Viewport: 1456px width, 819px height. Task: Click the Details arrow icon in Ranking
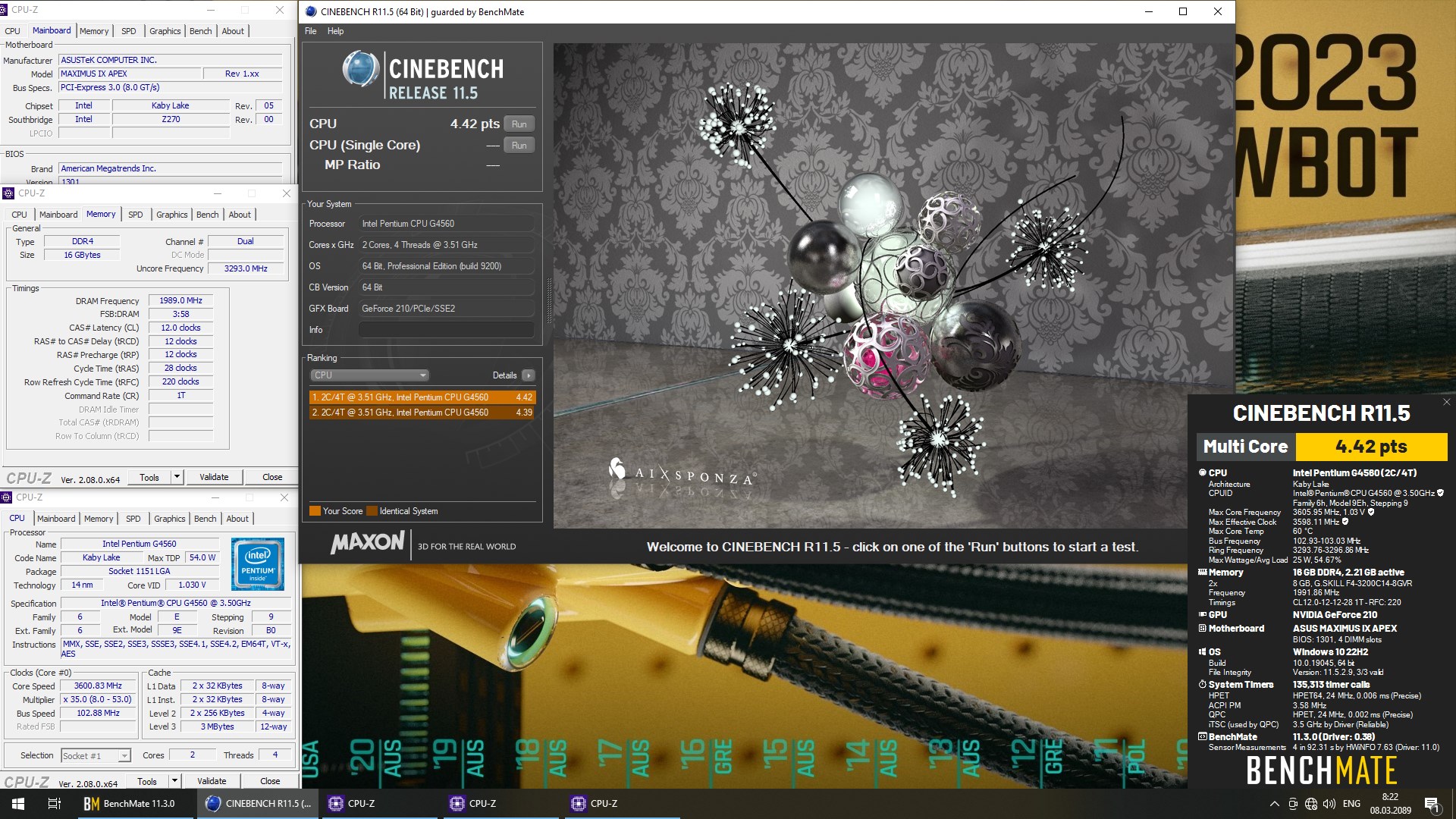pos(529,375)
